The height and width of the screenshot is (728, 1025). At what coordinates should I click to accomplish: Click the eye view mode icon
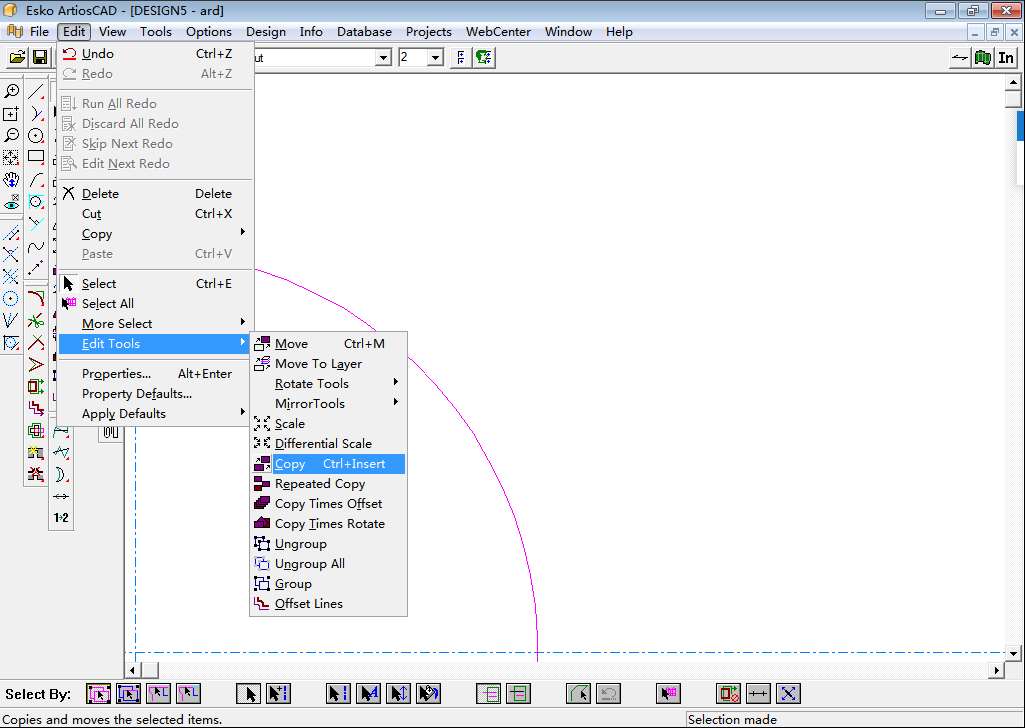[x=11, y=203]
